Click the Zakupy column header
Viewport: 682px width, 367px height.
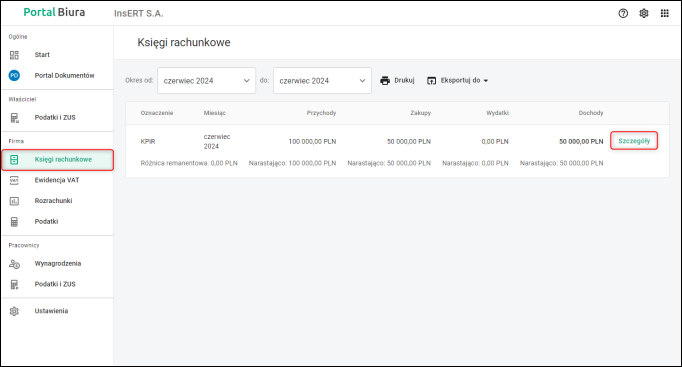[x=420, y=113]
